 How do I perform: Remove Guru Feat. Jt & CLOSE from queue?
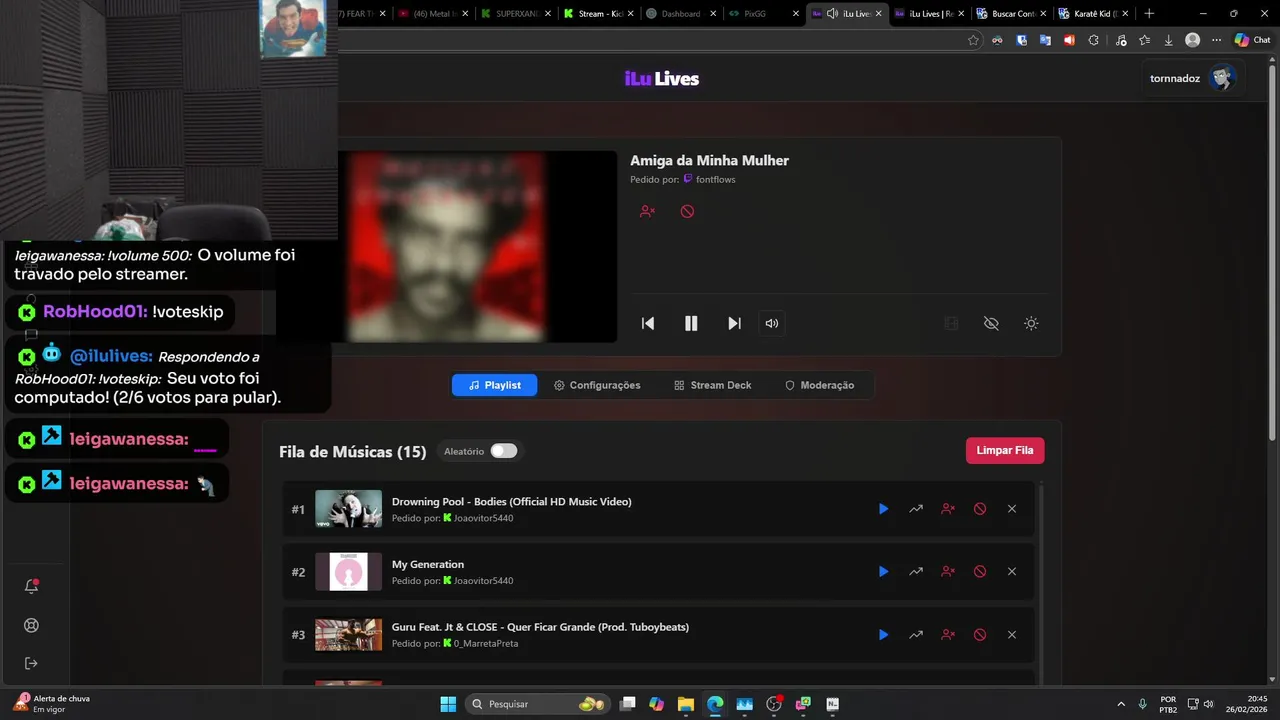point(1012,635)
